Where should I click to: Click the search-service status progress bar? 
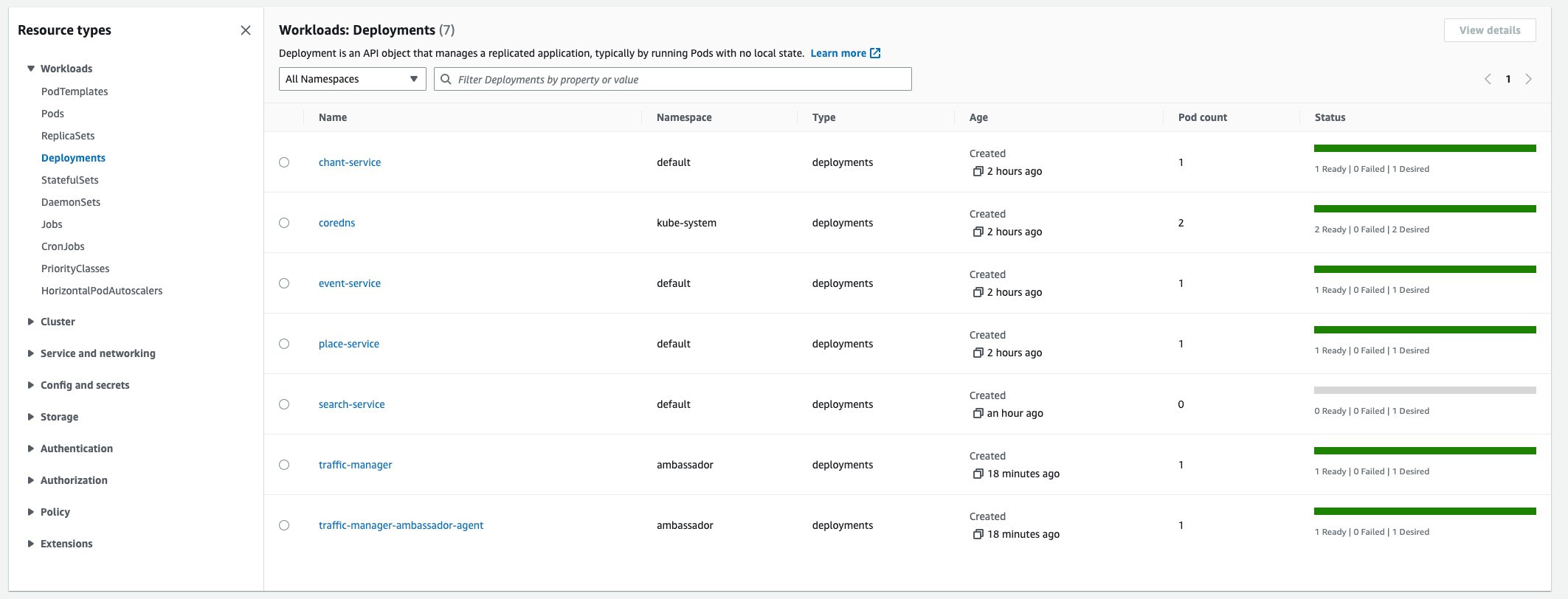click(x=1424, y=390)
